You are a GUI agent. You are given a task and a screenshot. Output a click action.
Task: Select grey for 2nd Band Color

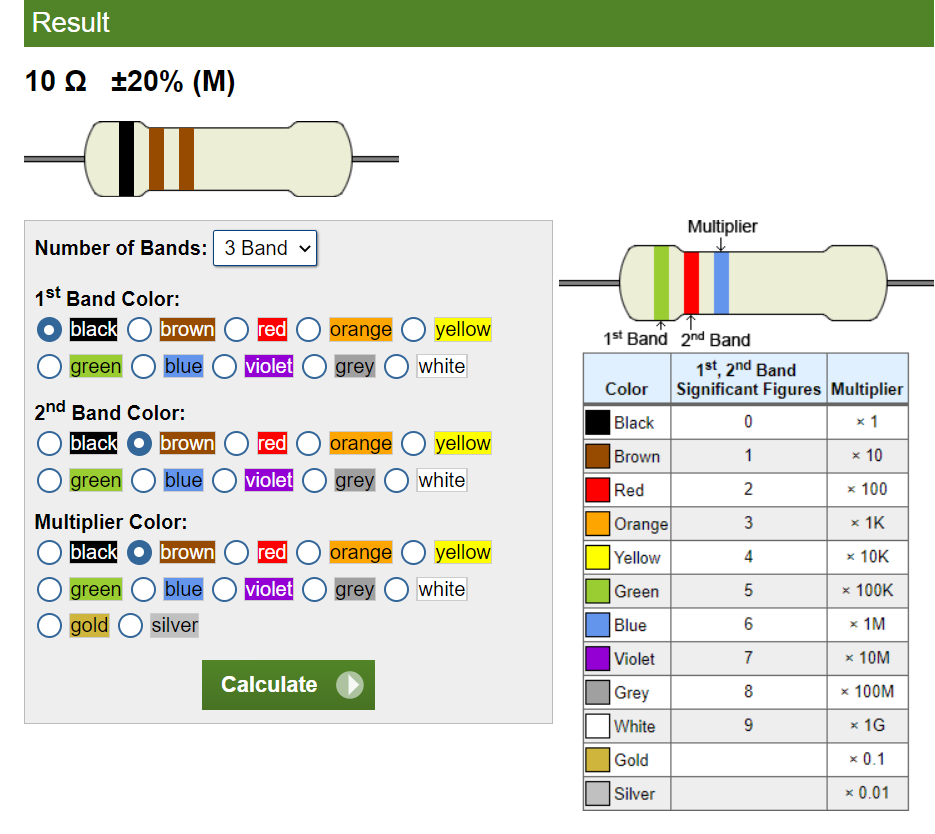[314, 480]
